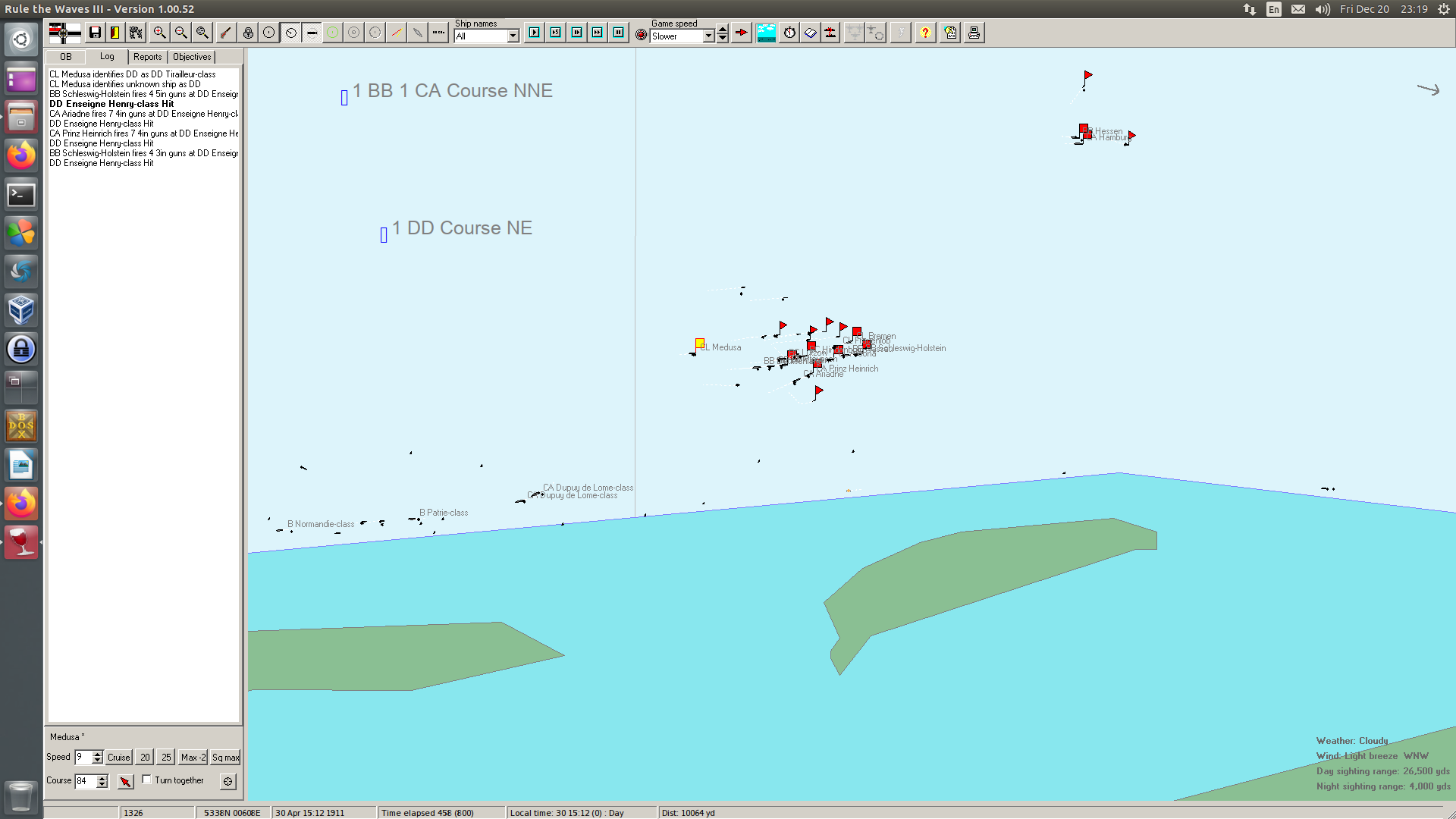
Task: Toggle the gray clock circle button
Action: click(x=375, y=33)
